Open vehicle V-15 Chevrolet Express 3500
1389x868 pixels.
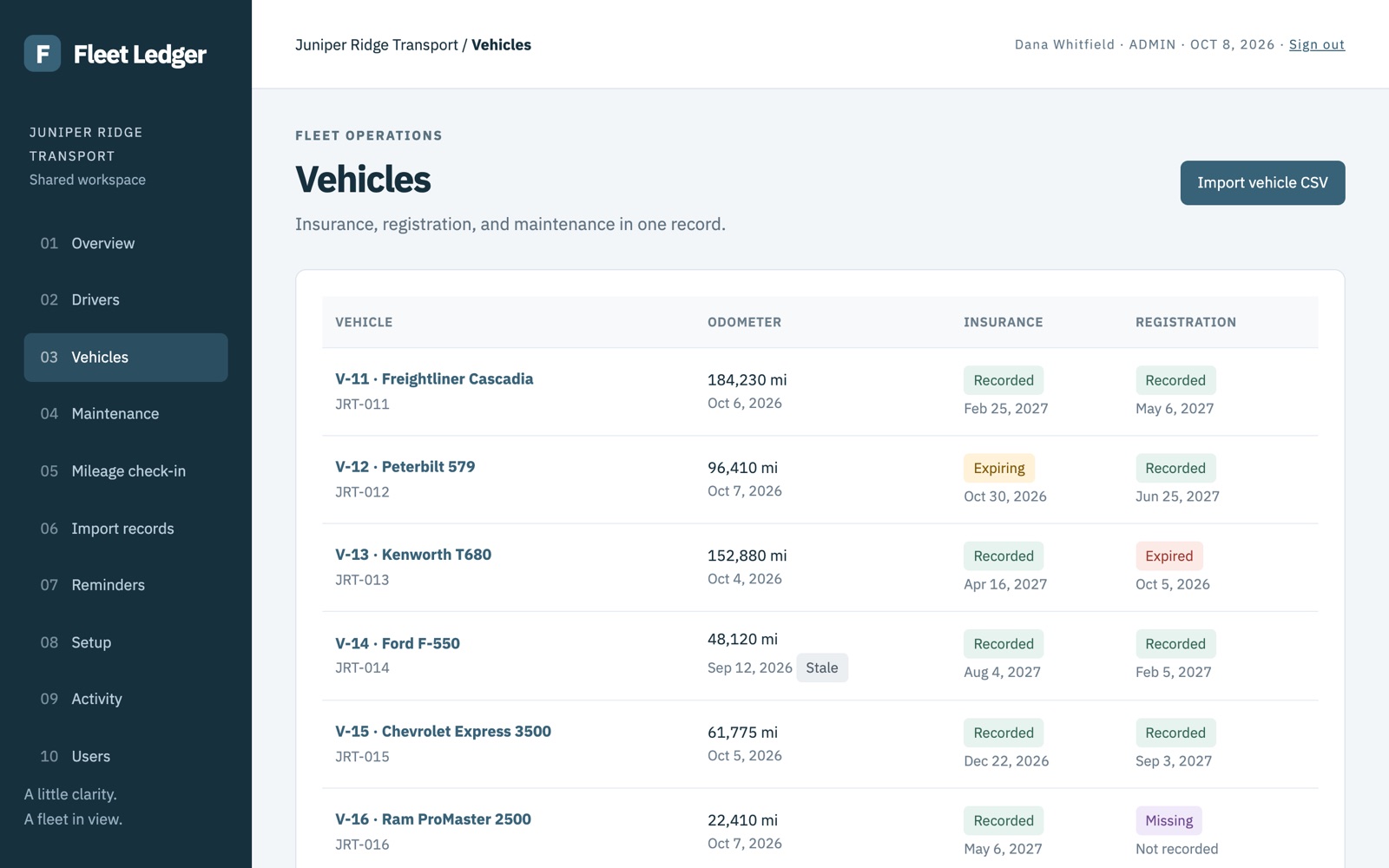click(x=443, y=731)
